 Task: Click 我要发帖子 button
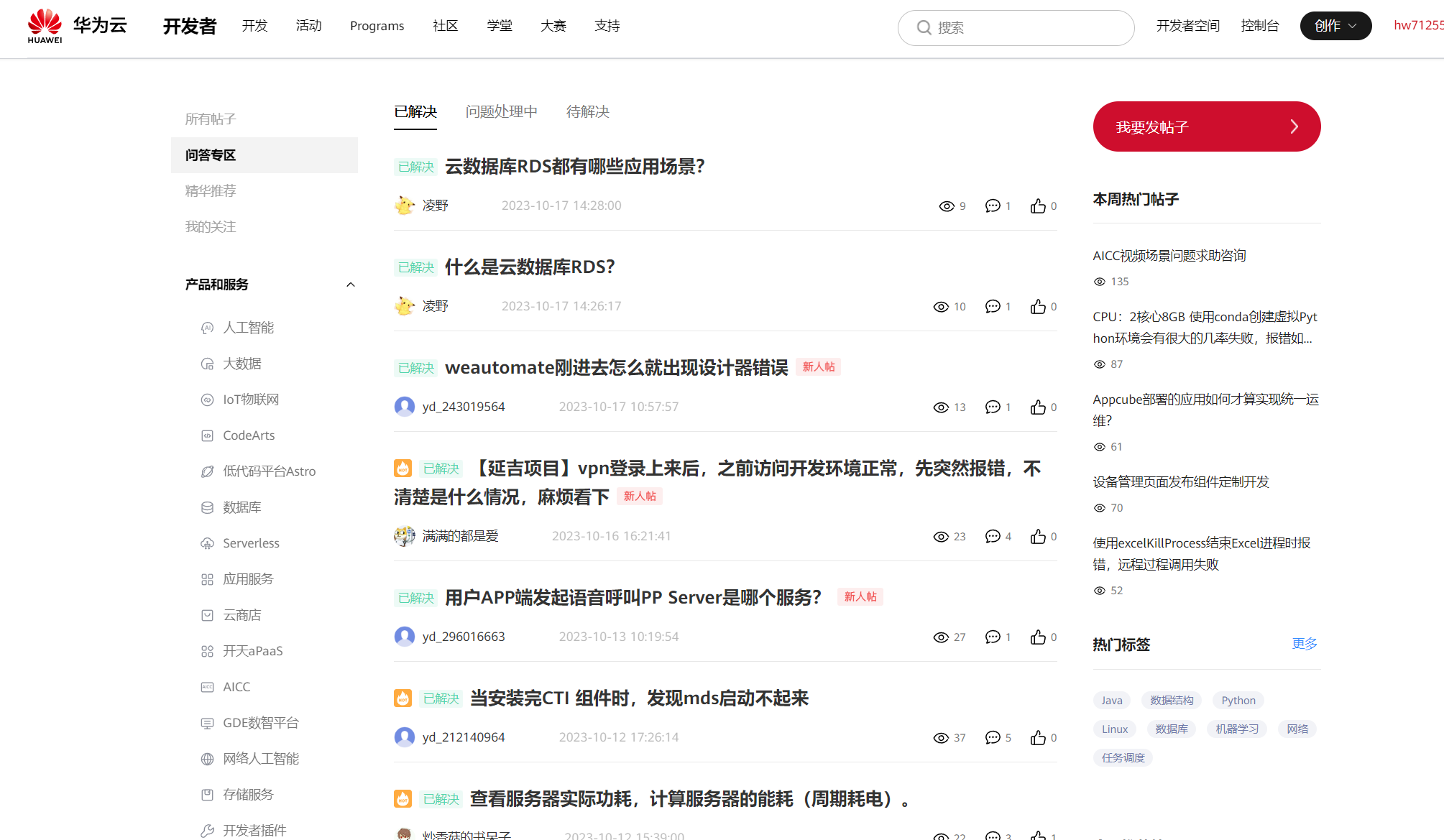pyautogui.click(x=1207, y=126)
